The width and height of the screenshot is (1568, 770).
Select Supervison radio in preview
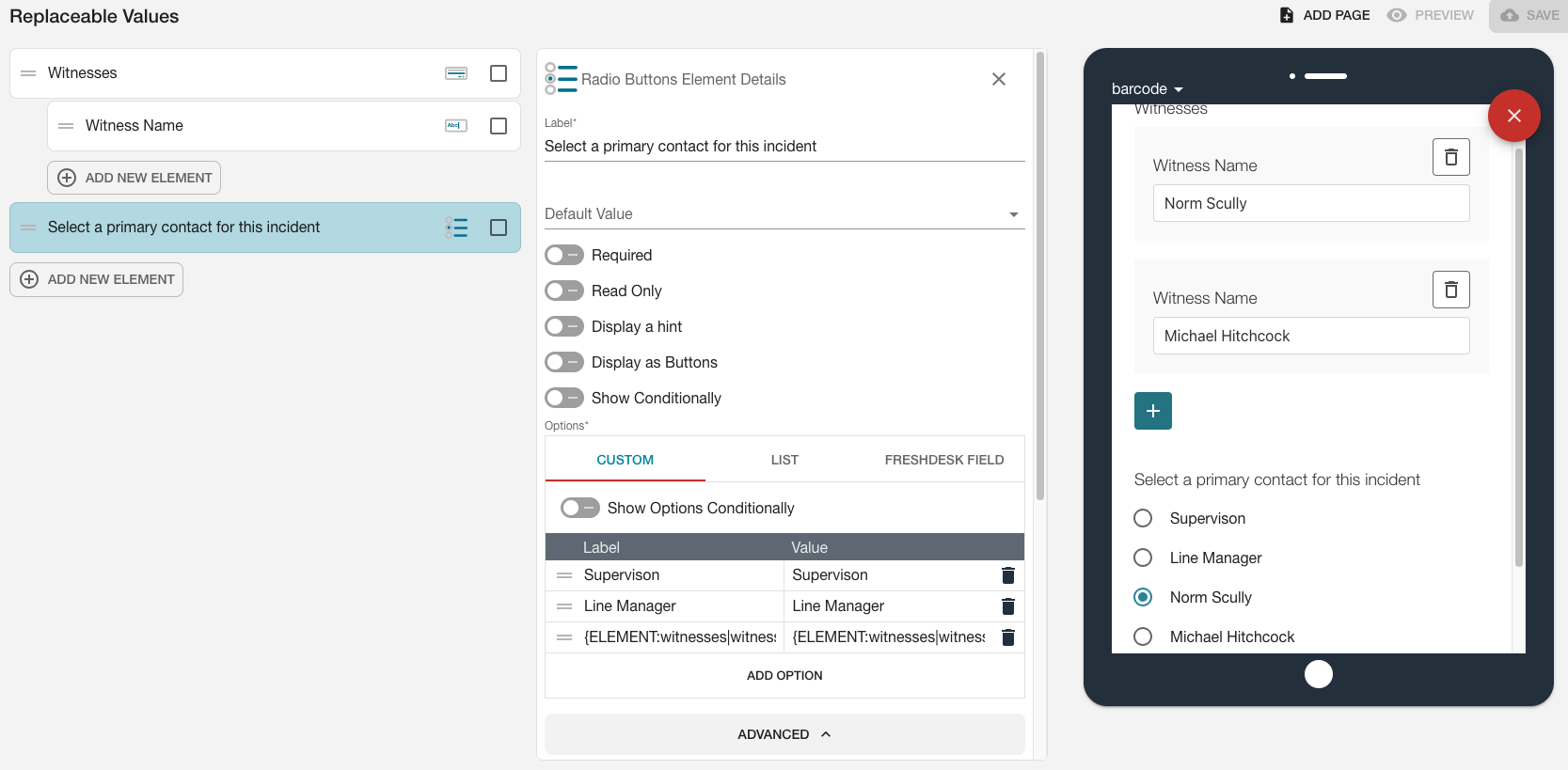[x=1143, y=518]
